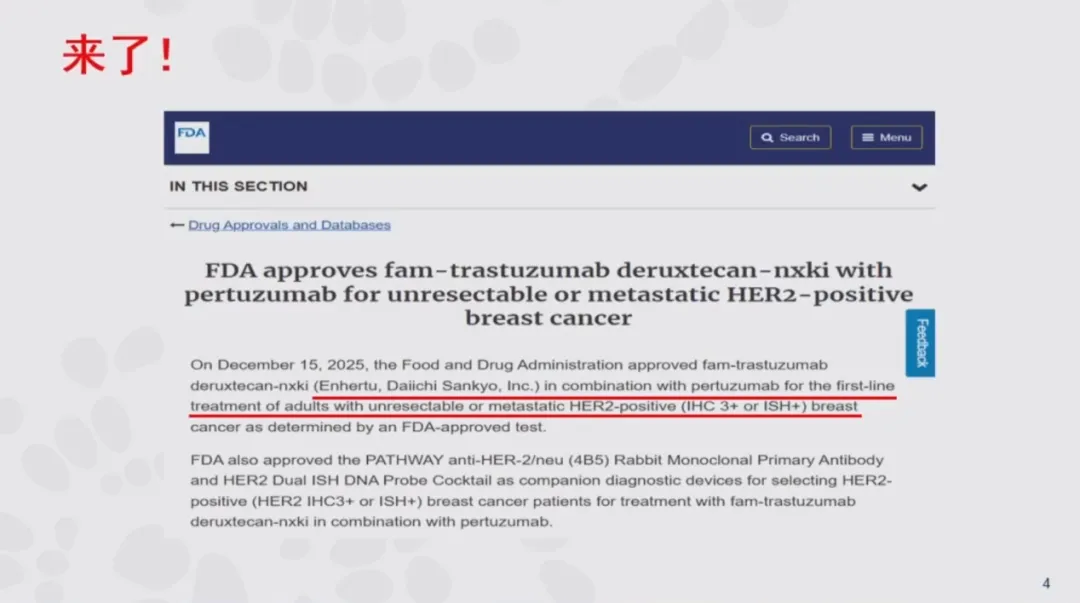This screenshot has width=1080, height=603.
Task: Click the paragraph about PATHWAY anti-HER-2/neu antibody
Action: point(541,491)
